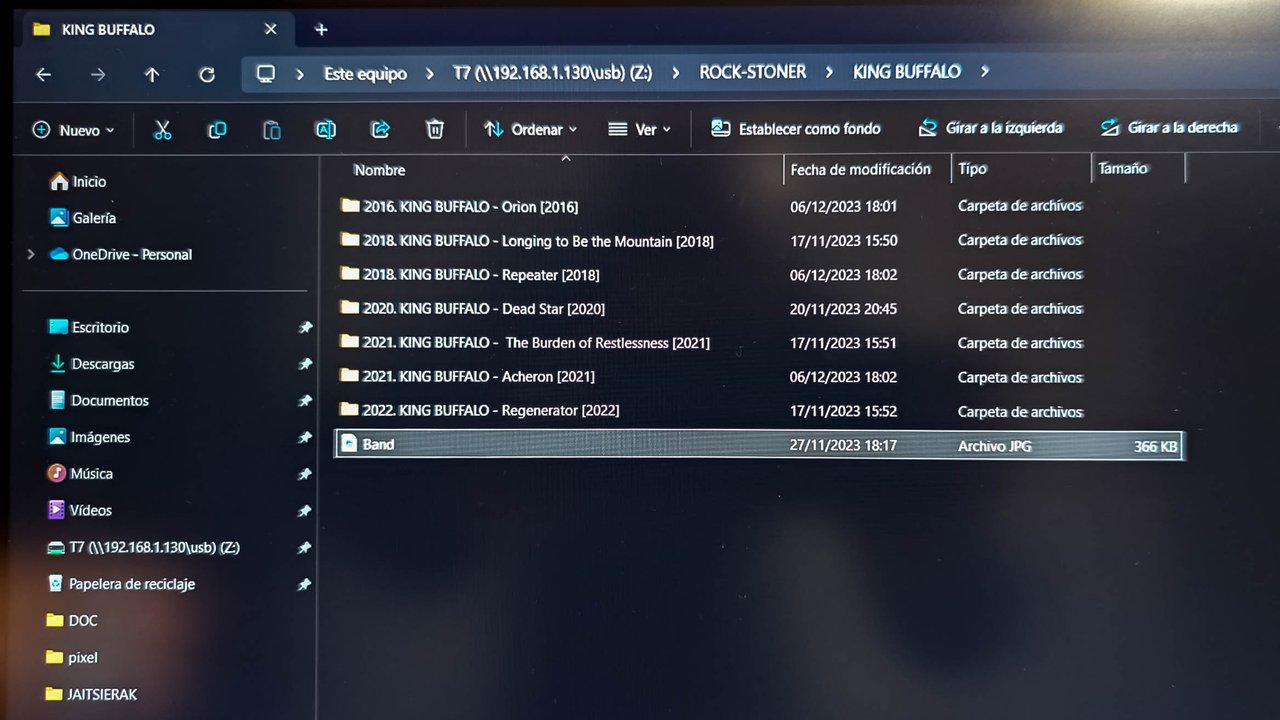Click Girar a la izquierda button

[x=991, y=127]
